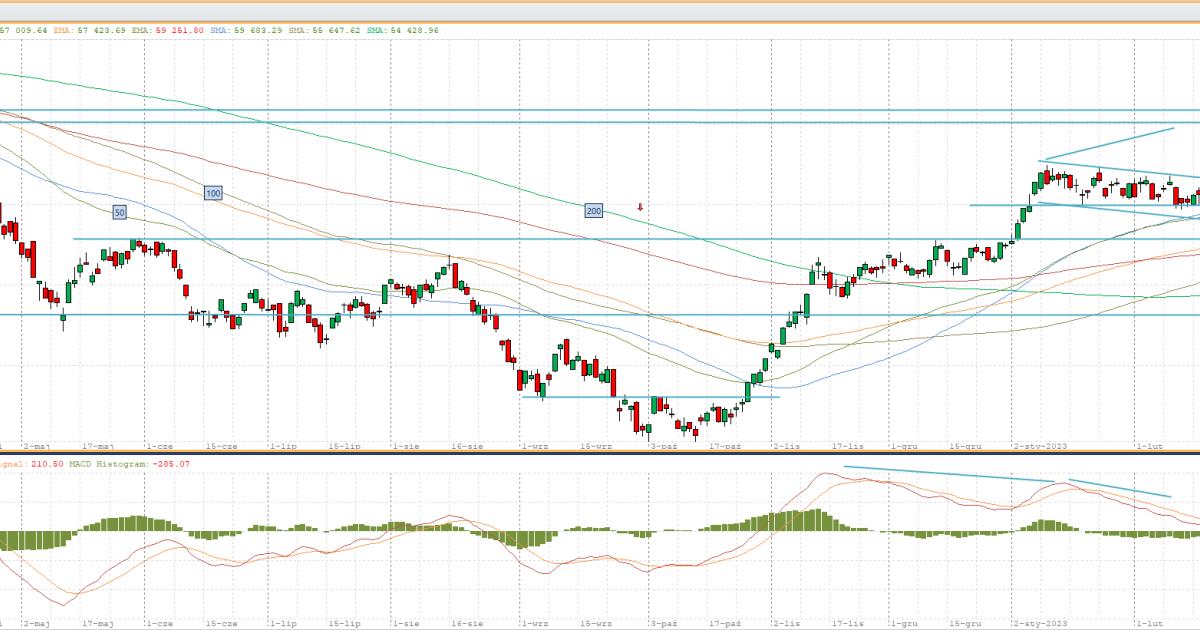Select the rising trendline above January candles
Screen dimensions: 1200x630
1108,143
